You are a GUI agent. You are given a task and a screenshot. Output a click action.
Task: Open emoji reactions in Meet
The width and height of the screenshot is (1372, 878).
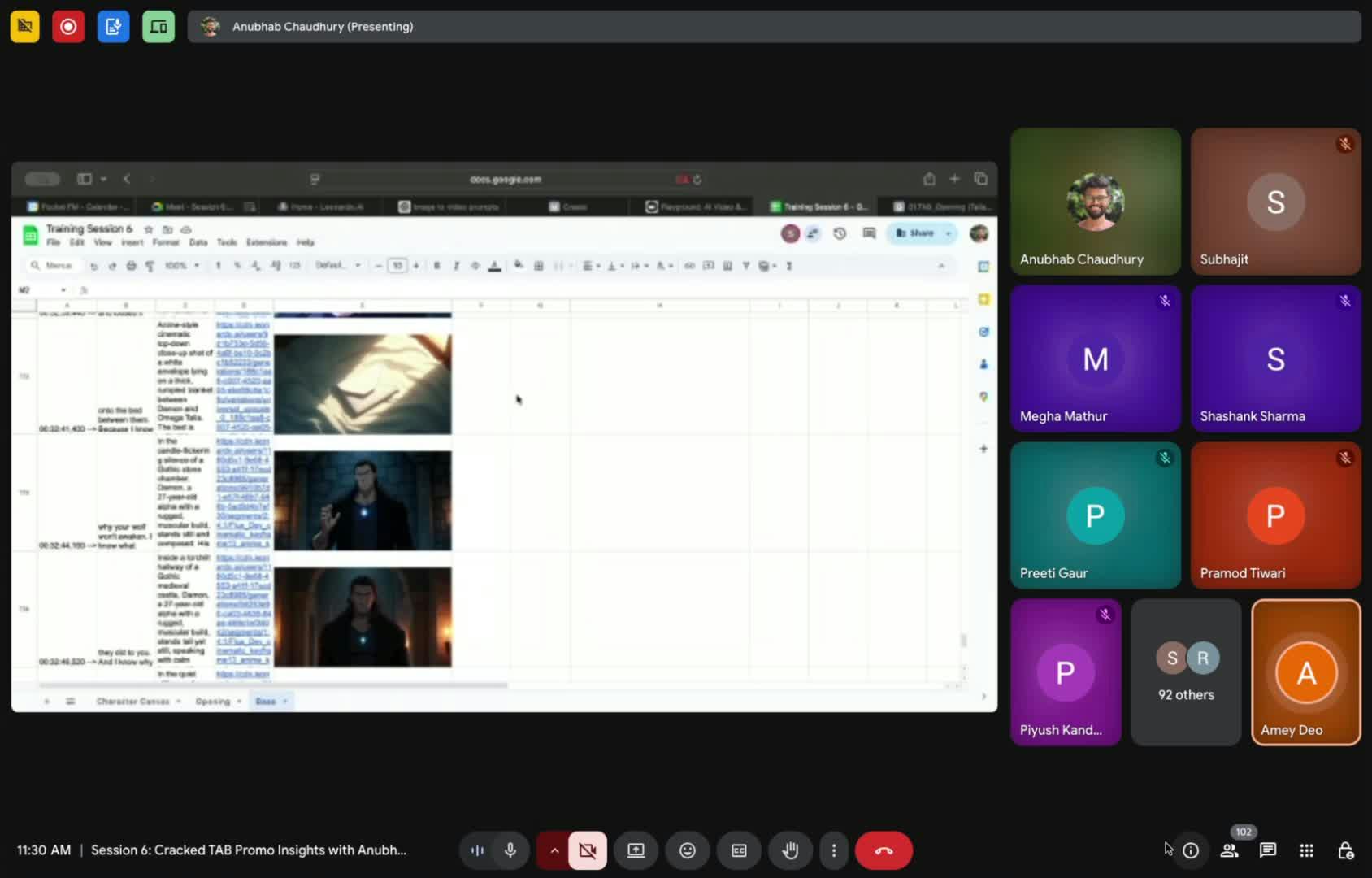(x=688, y=850)
